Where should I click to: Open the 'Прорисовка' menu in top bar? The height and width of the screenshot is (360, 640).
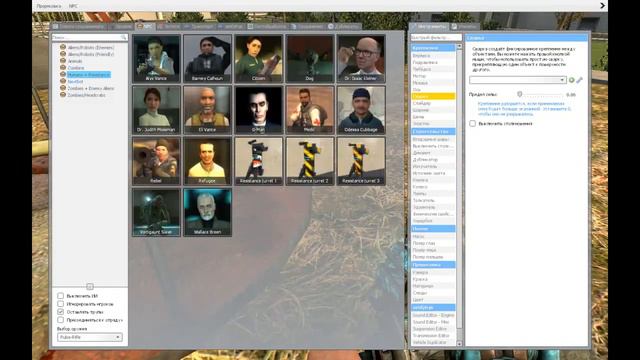pos(49,6)
